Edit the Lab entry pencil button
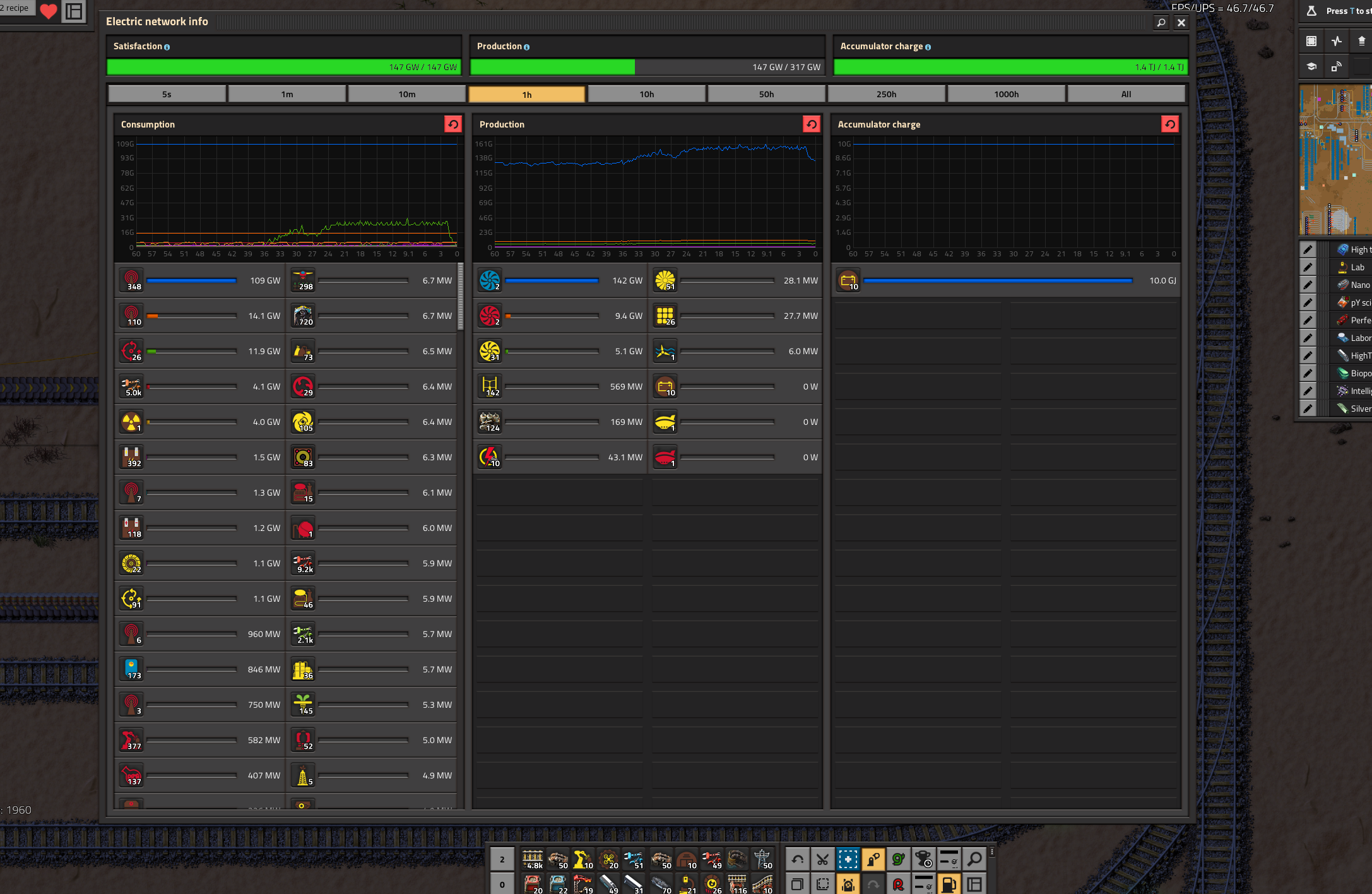 1308,267
